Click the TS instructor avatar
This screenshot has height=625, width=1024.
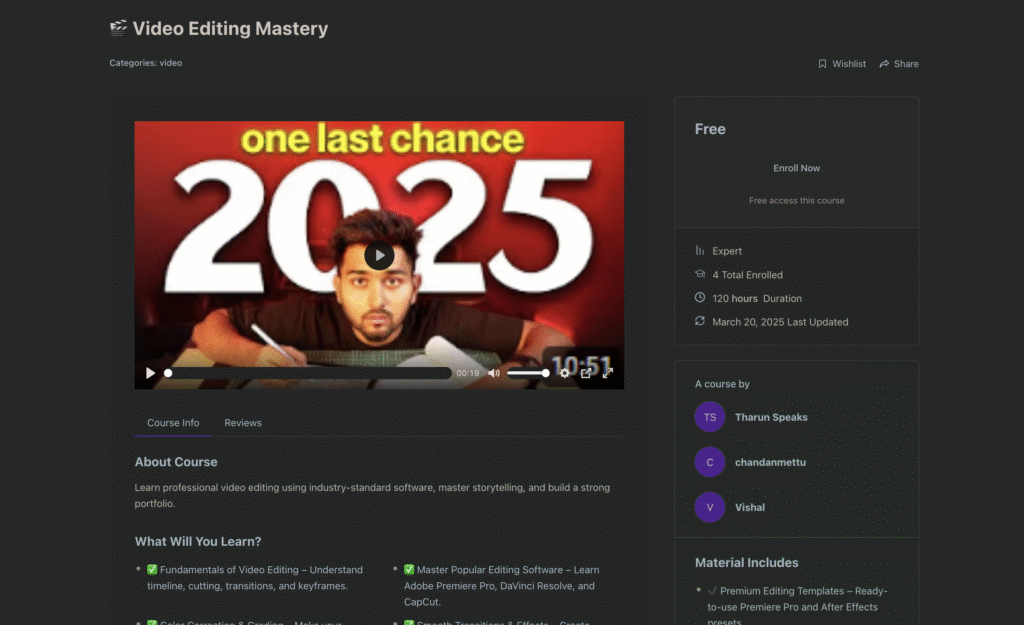tap(709, 417)
